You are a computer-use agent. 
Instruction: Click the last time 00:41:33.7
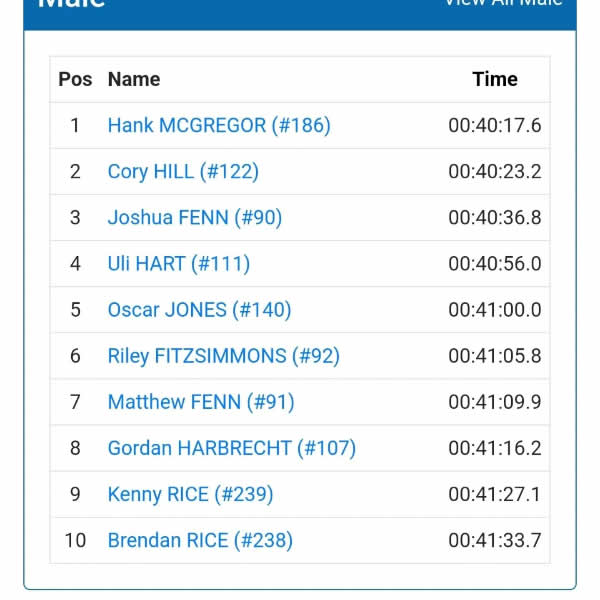pyautogui.click(x=494, y=540)
